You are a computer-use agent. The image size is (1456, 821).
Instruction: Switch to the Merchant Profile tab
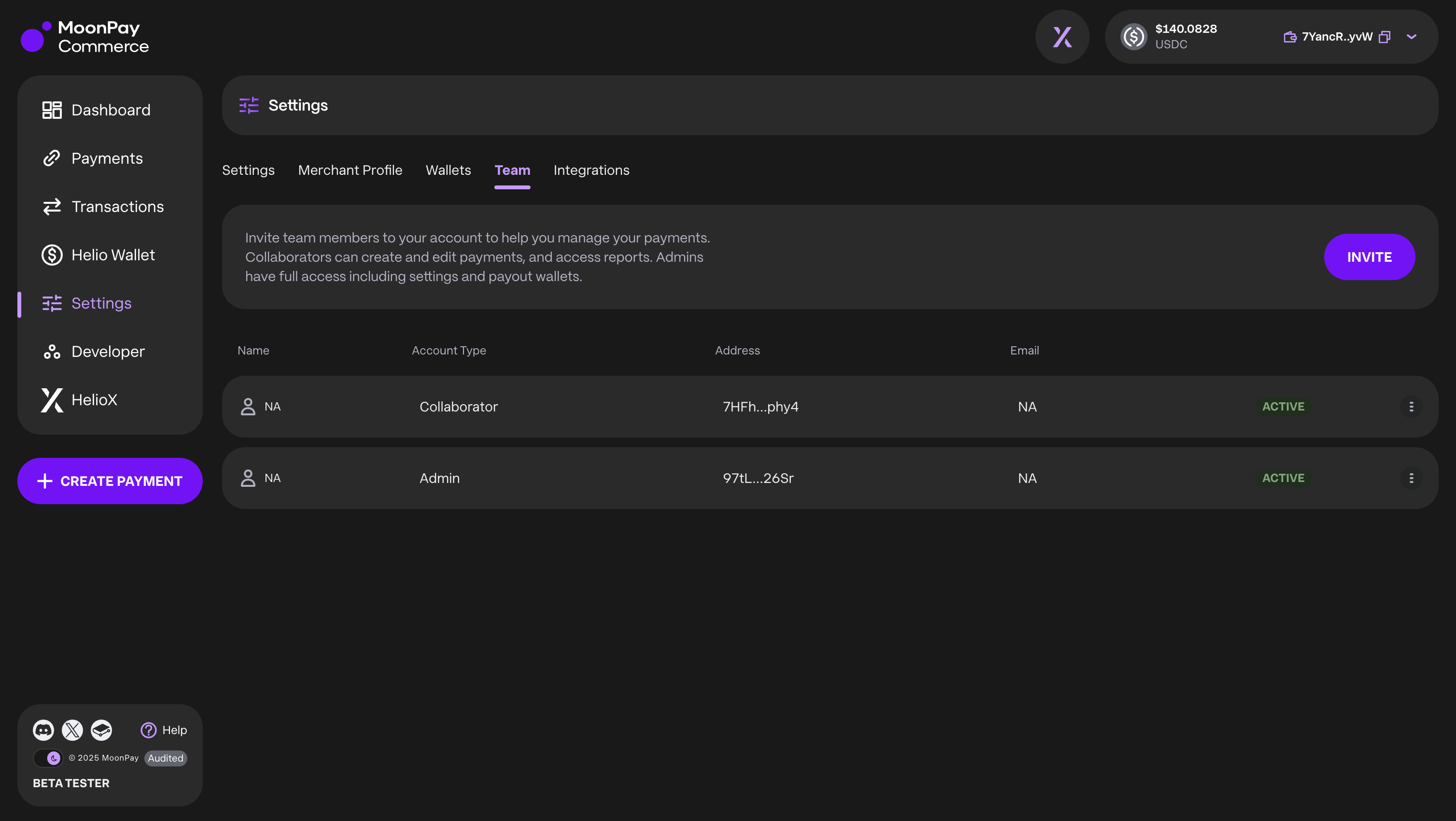pos(350,170)
